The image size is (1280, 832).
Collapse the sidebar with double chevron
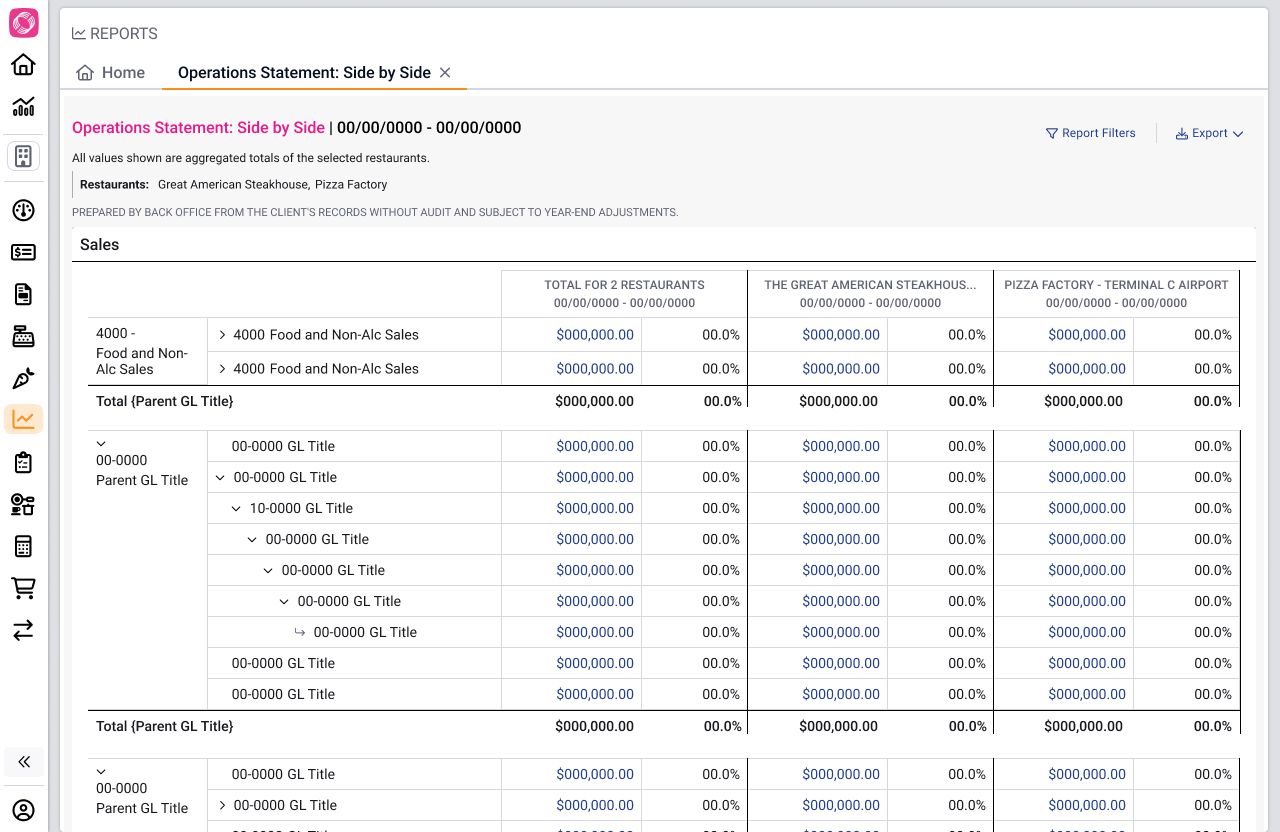click(x=24, y=762)
